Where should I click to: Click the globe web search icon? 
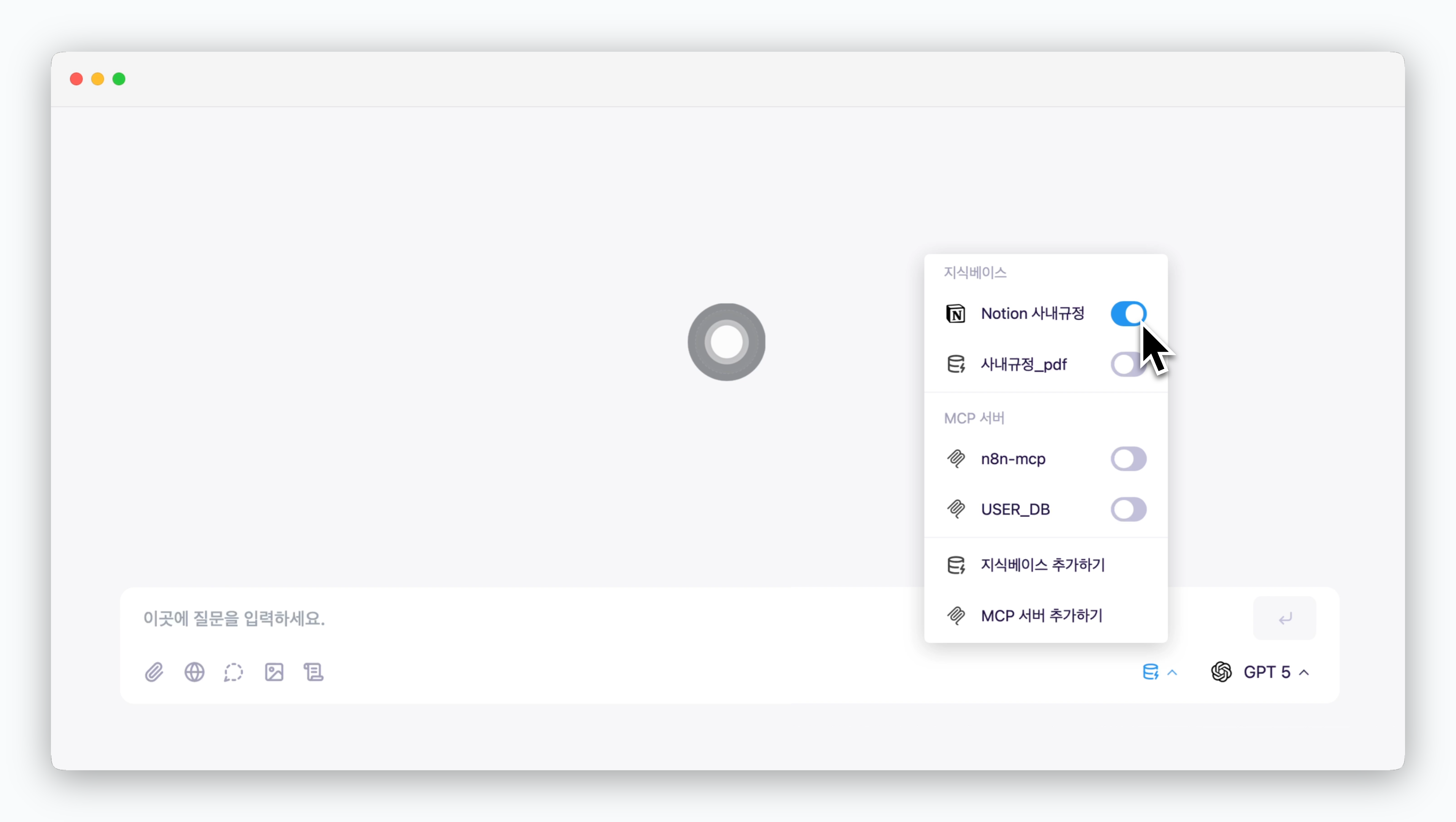point(194,672)
